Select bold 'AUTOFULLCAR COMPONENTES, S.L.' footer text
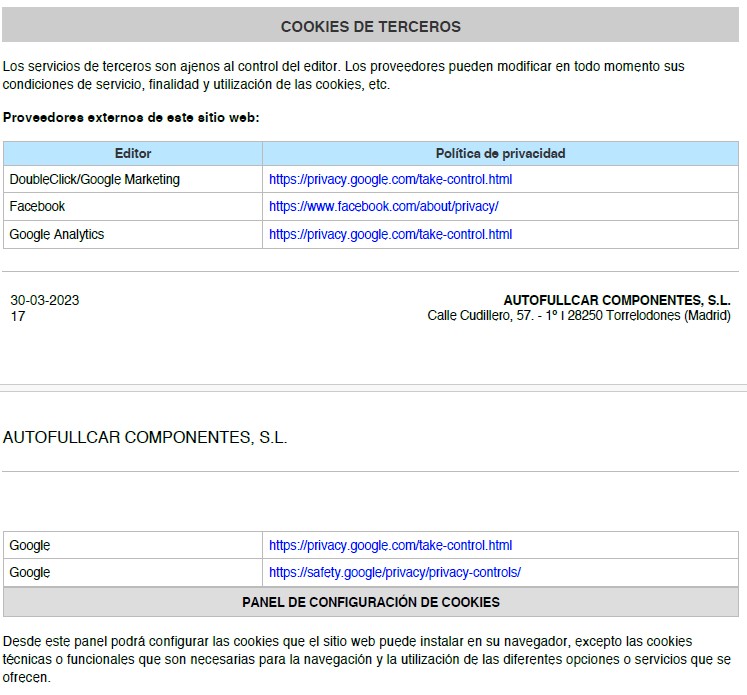 click(x=617, y=300)
